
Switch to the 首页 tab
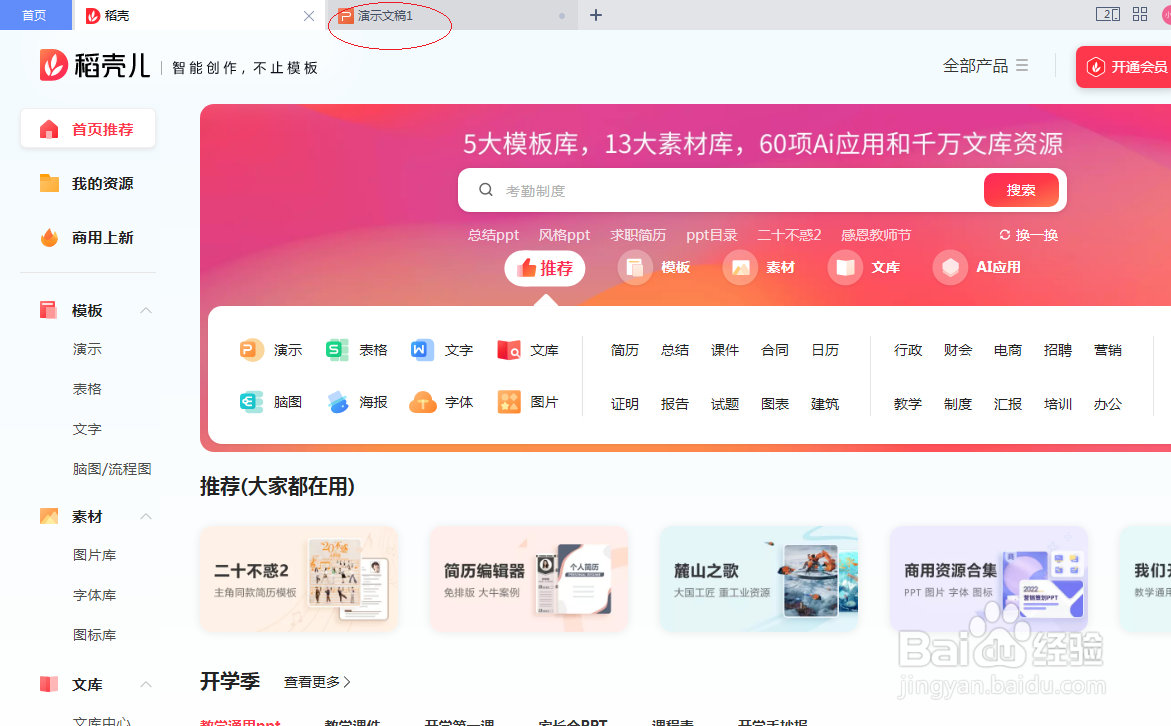pyautogui.click(x=35, y=15)
